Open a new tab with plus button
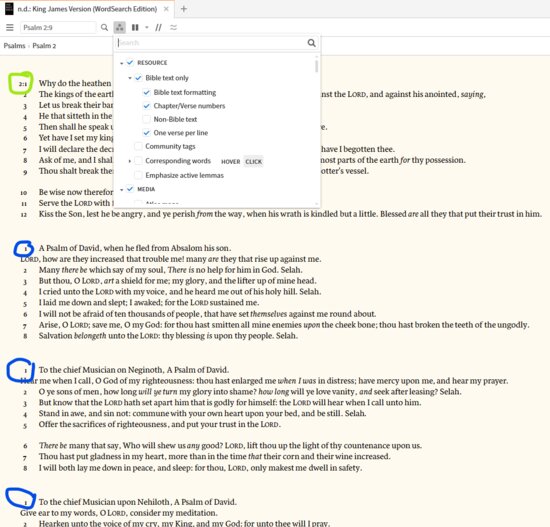The width and height of the screenshot is (550, 527). pyautogui.click(x=183, y=9)
